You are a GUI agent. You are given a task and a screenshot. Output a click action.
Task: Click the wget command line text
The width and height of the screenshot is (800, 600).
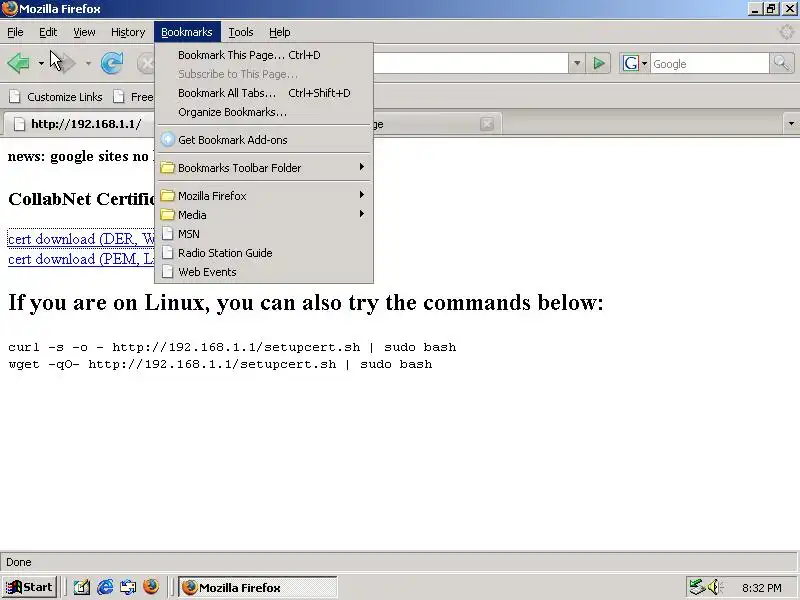pyautogui.click(x=220, y=364)
